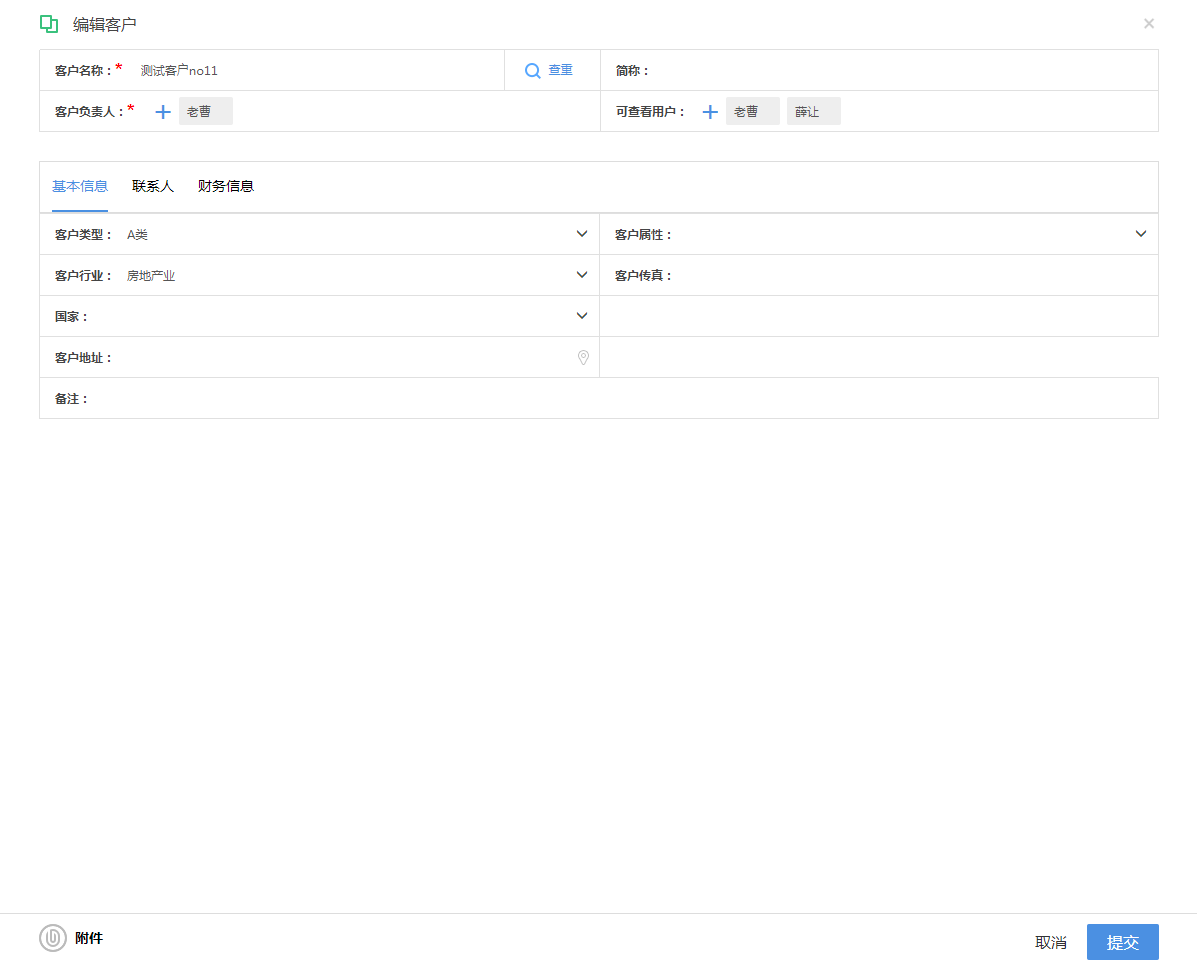Click the A类 value in 客户类型

pyautogui.click(x=137, y=235)
